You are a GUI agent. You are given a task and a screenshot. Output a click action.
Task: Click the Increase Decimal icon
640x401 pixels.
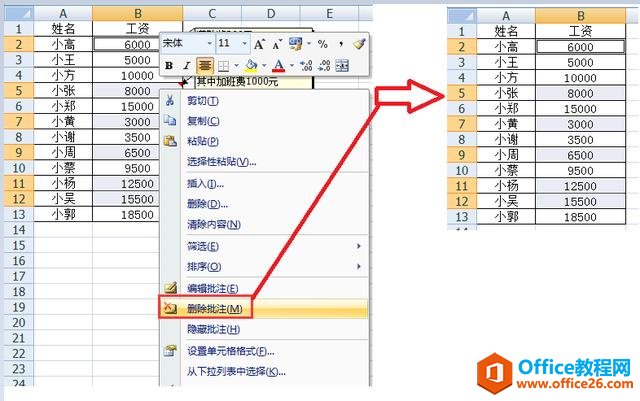[x=306, y=65]
